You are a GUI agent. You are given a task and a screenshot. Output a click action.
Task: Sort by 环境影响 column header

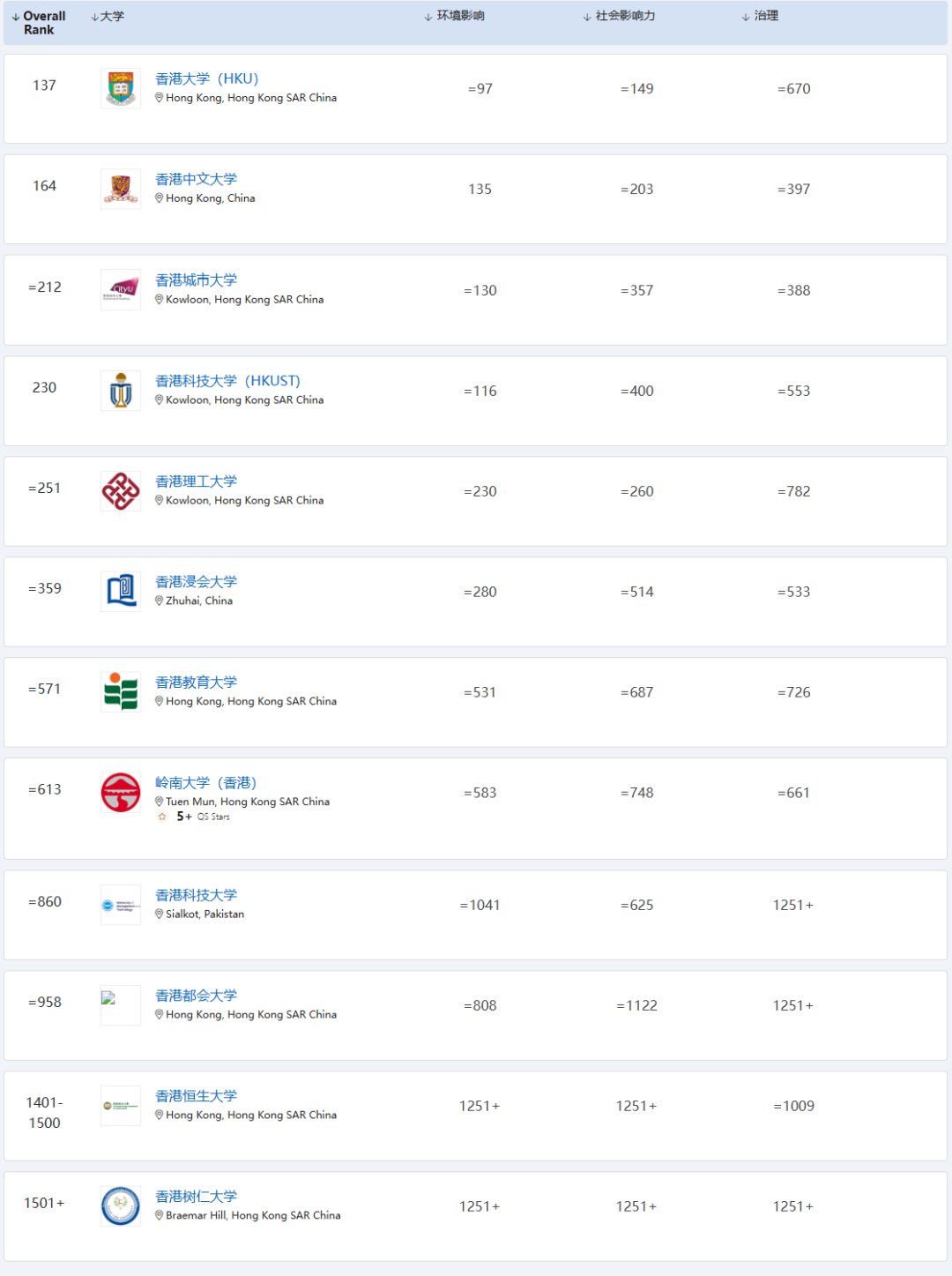(x=455, y=16)
